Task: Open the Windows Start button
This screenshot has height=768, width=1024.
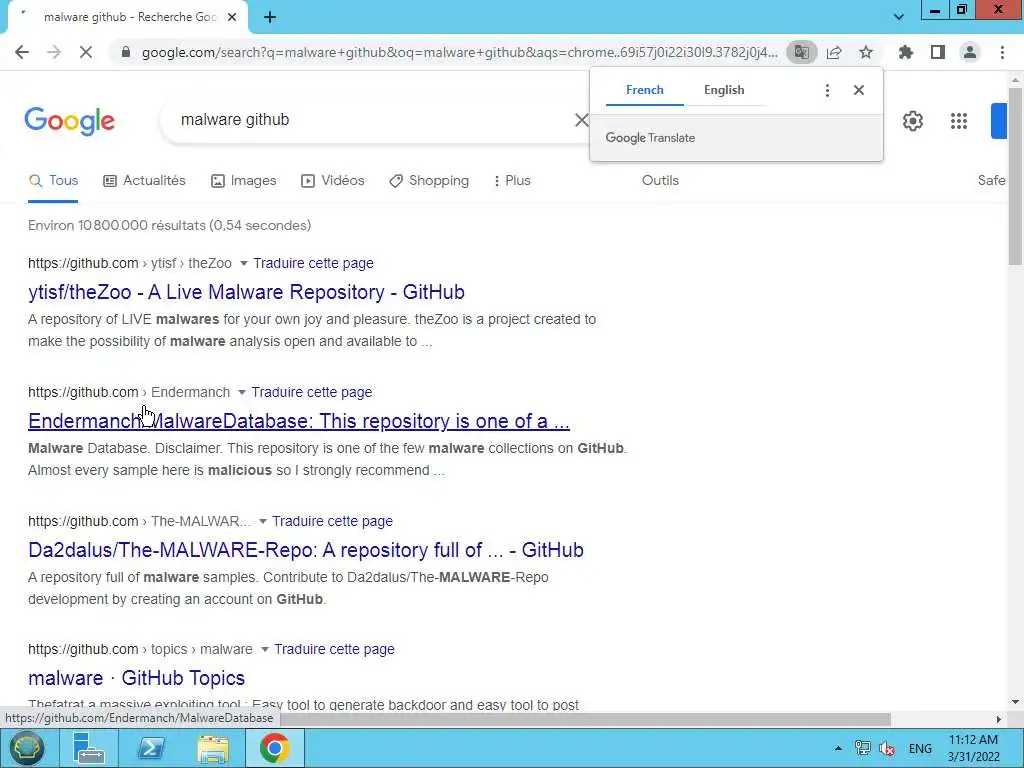Action: (x=26, y=748)
